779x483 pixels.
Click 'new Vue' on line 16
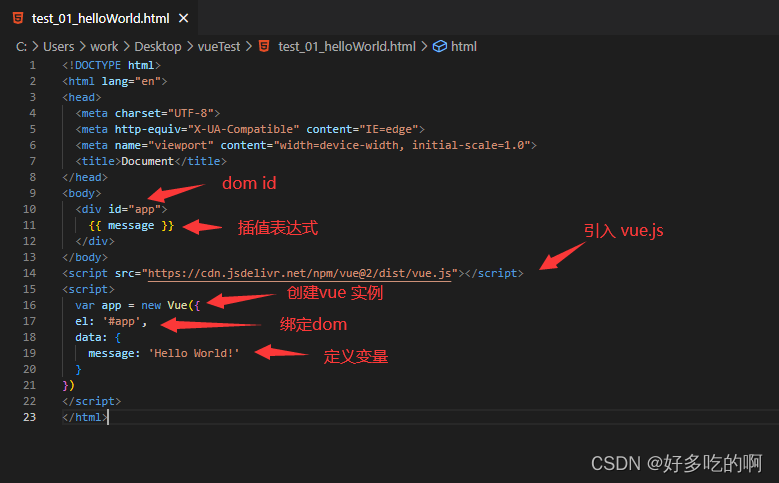[x=164, y=305]
